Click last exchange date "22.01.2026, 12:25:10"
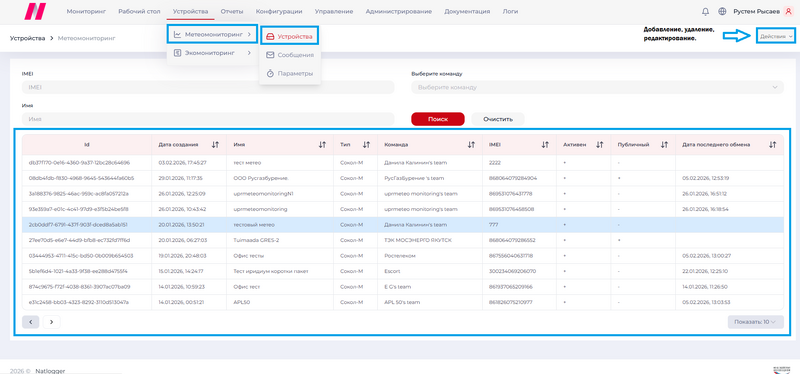 [730, 271]
